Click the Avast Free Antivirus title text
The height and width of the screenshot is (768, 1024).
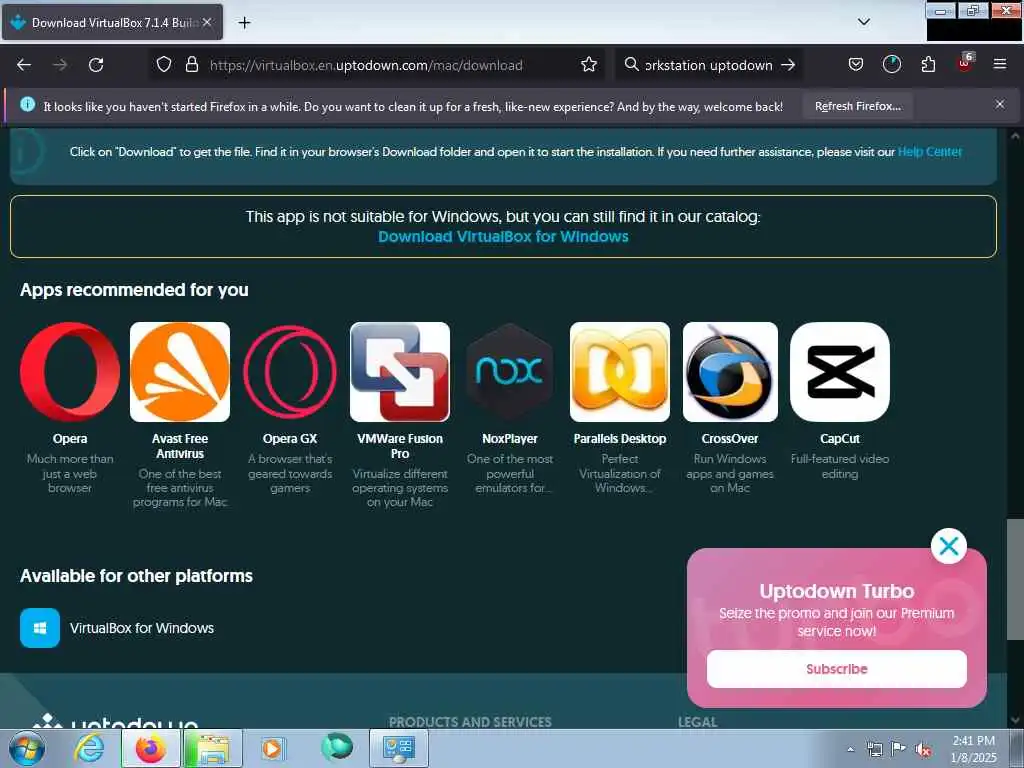tap(180, 446)
